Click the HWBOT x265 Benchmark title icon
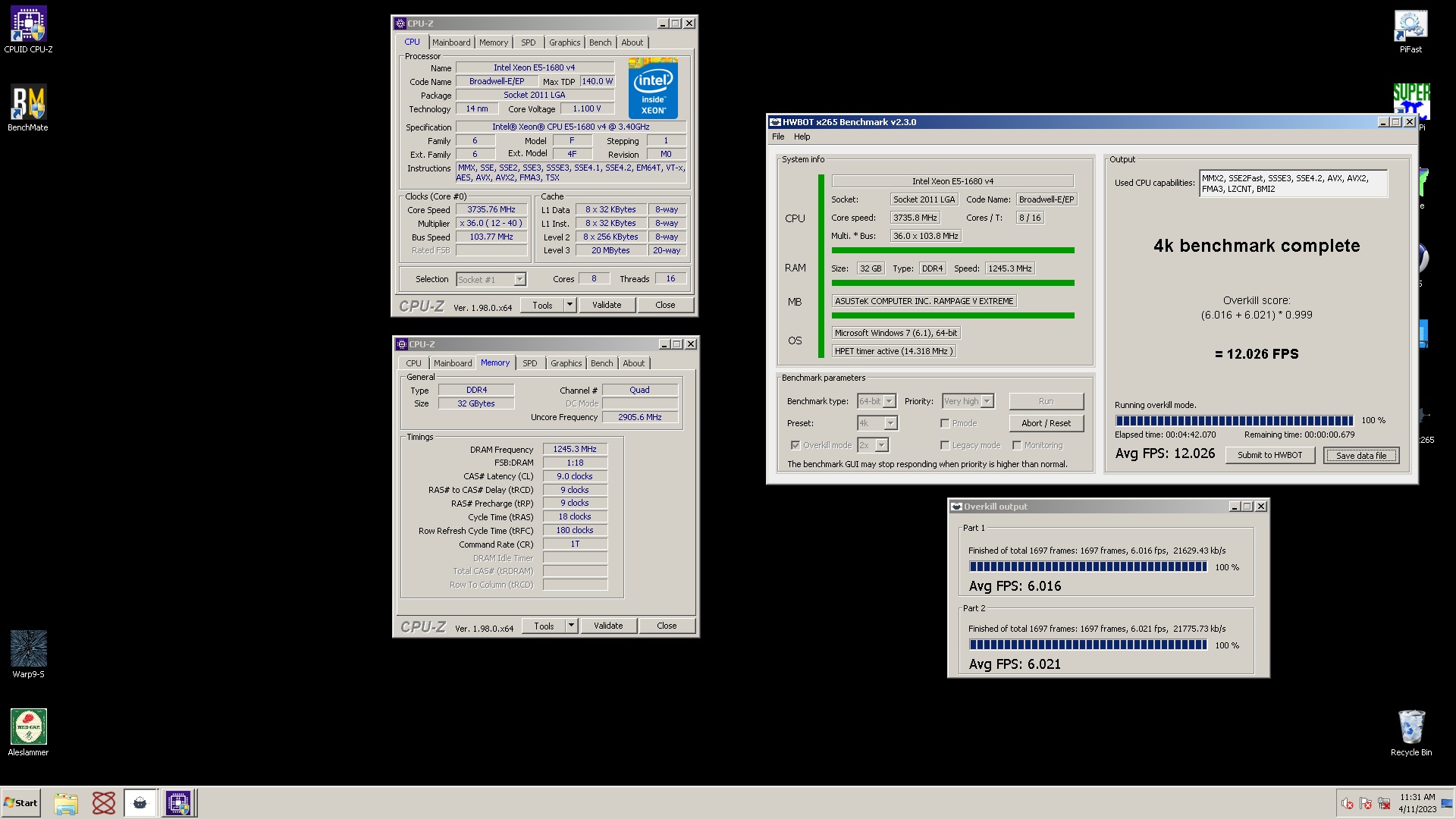Image resolution: width=1456 pixels, height=819 pixels. pos(775,122)
